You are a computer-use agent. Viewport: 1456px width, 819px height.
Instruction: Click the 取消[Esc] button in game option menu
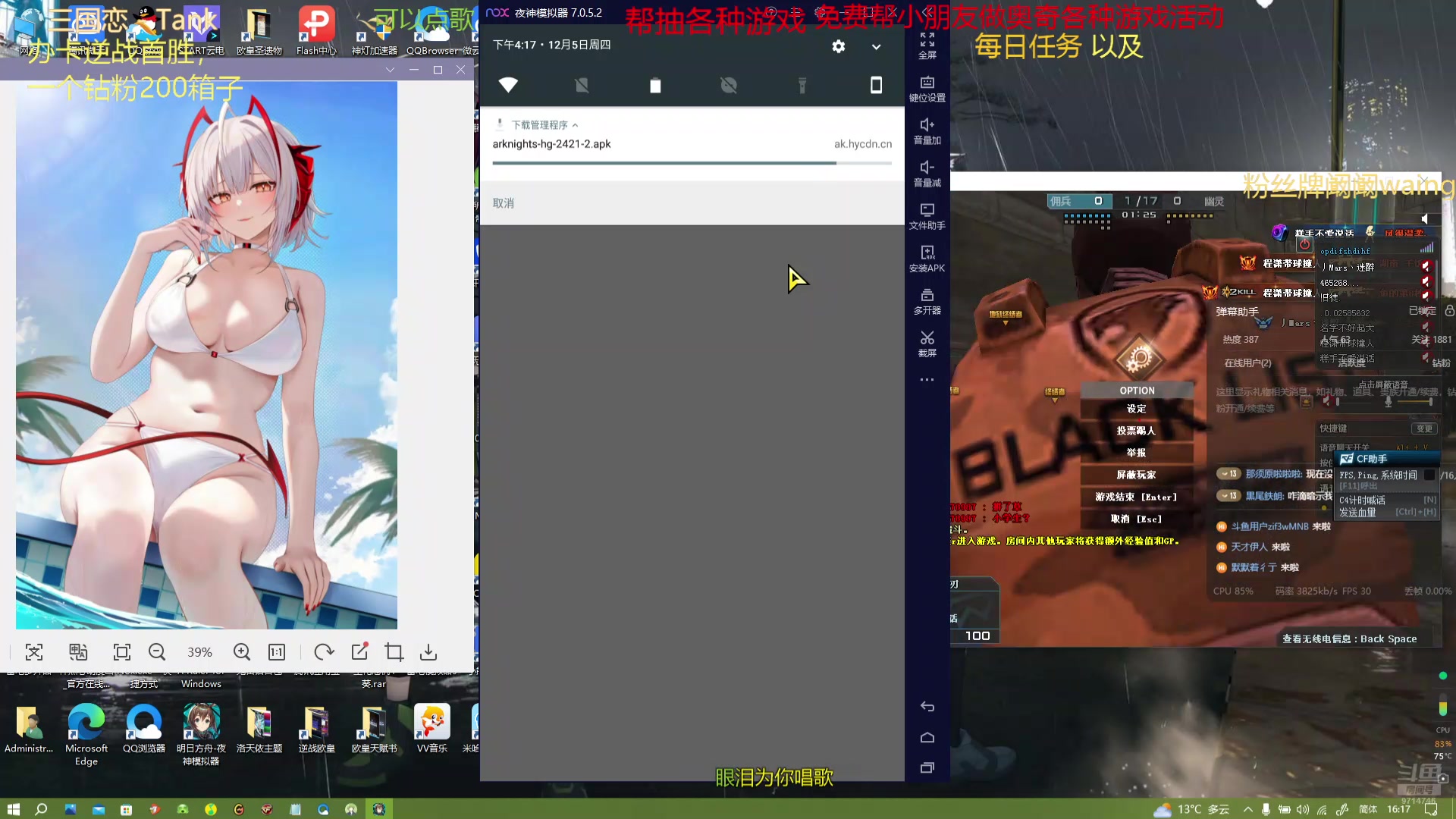point(1137,519)
